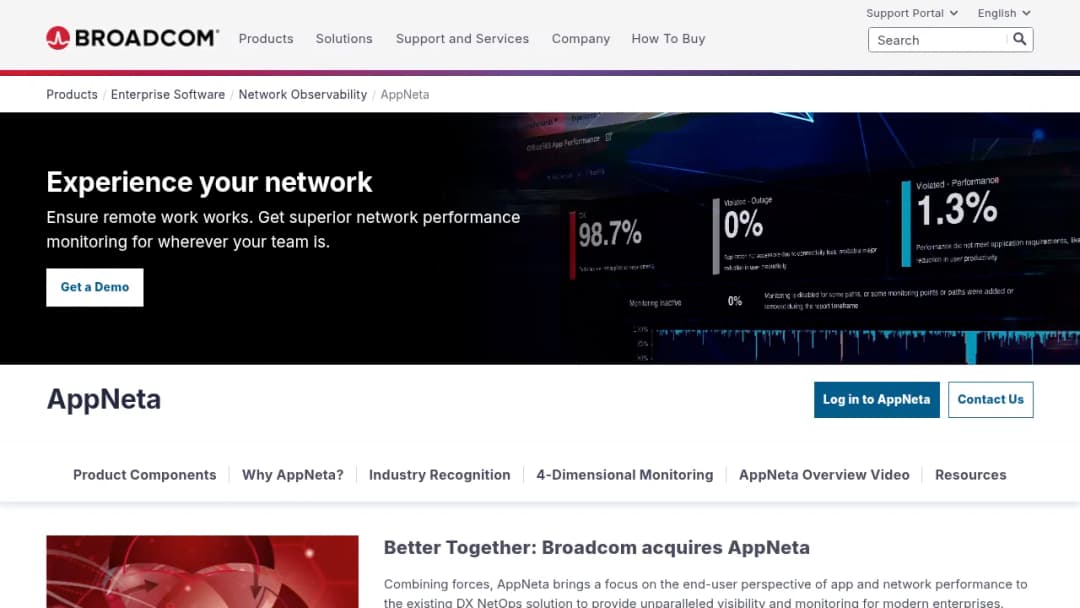Viewport: 1080px width, 608px height.
Task: Open the Support Portal dropdown
Action: 912,13
